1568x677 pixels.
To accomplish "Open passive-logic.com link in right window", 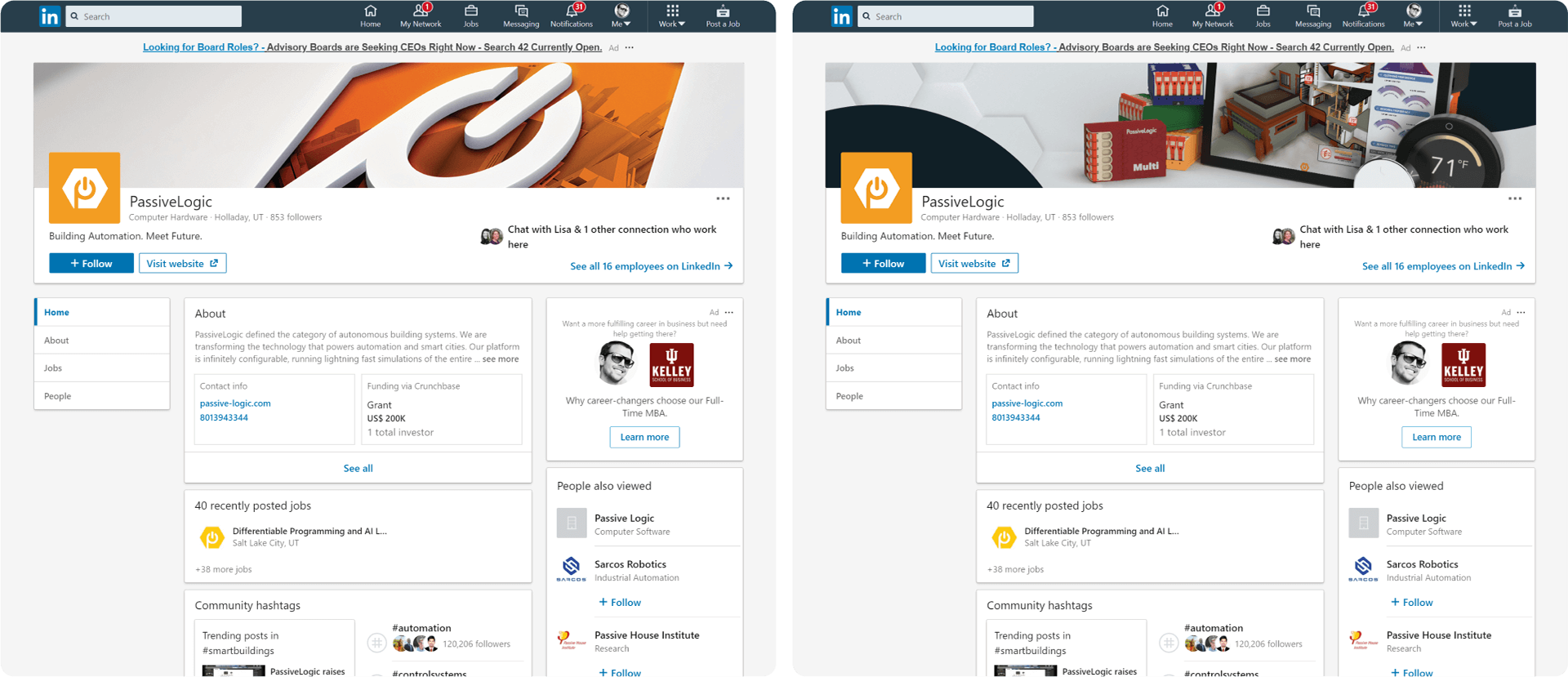I will pyautogui.click(x=1027, y=403).
